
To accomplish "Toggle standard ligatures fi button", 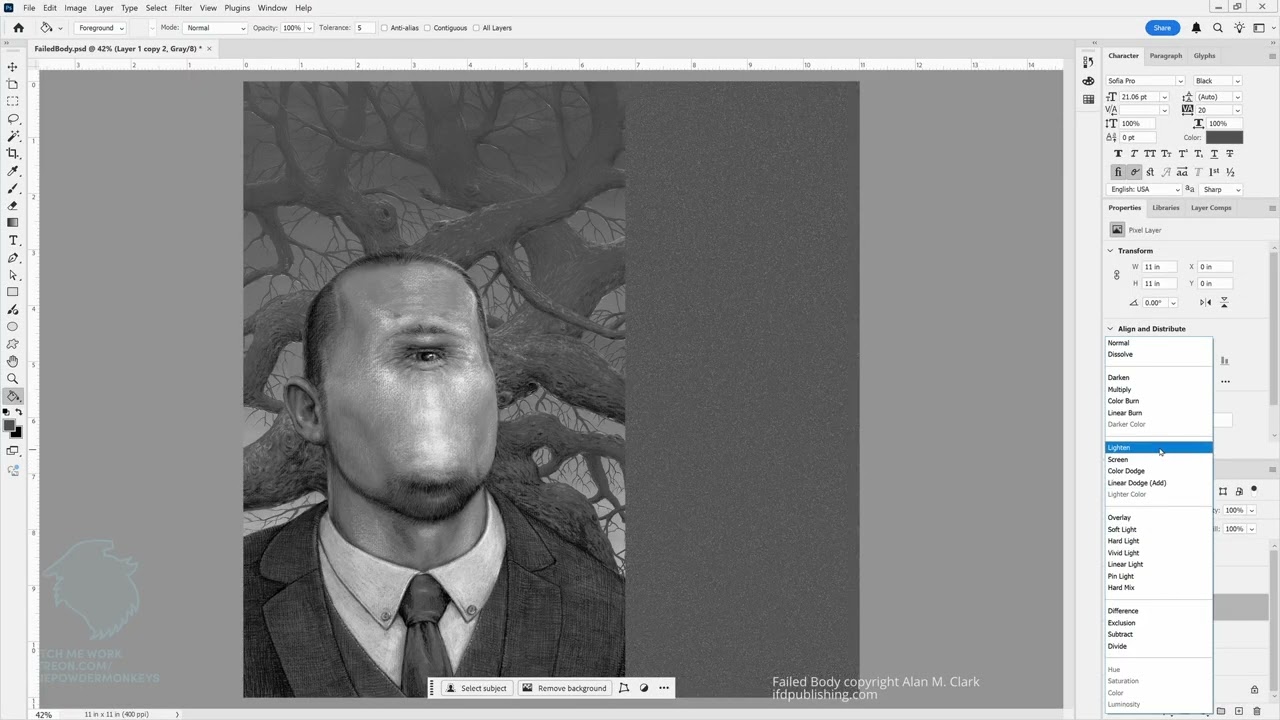I will point(1118,172).
